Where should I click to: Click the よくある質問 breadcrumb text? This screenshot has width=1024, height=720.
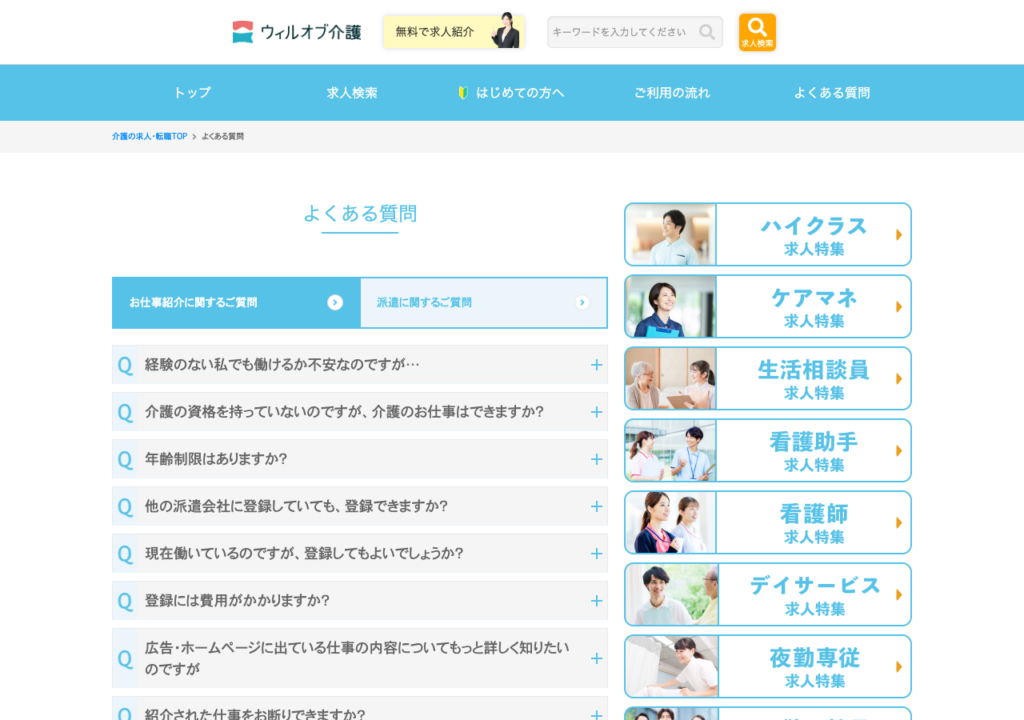[223, 137]
